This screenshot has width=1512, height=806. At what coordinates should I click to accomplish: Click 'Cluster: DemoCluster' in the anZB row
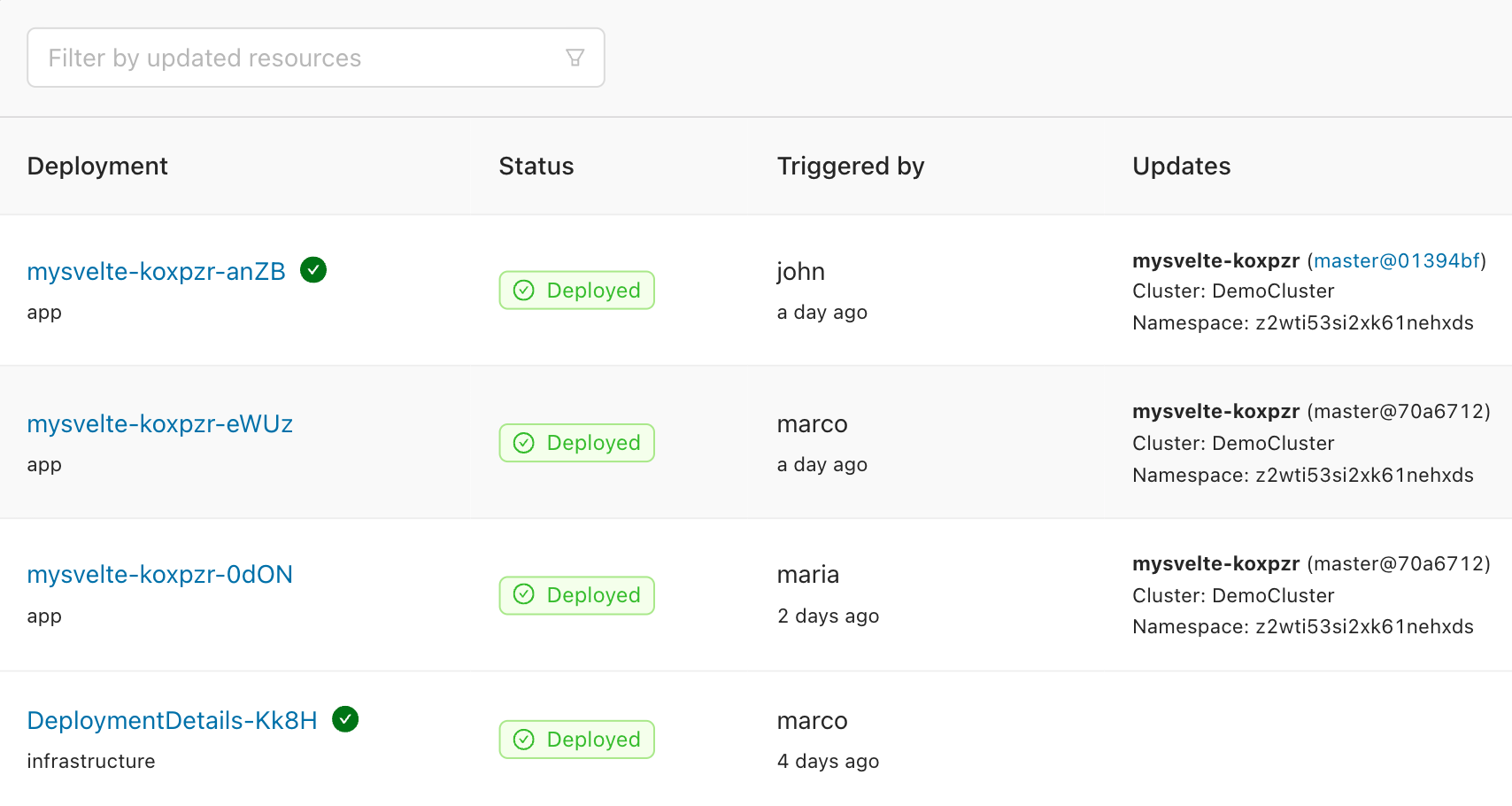[1233, 291]
